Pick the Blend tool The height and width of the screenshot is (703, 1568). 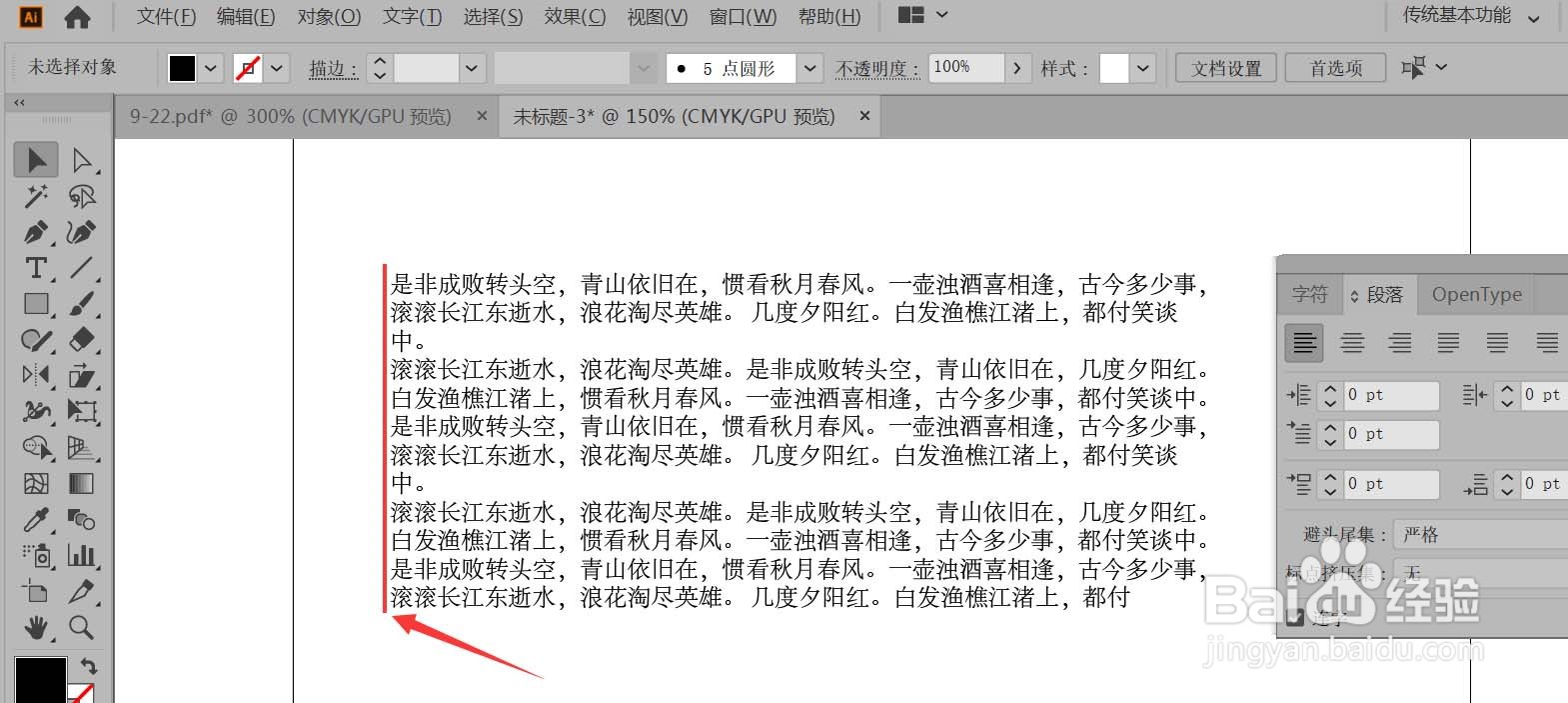(82, 519)
